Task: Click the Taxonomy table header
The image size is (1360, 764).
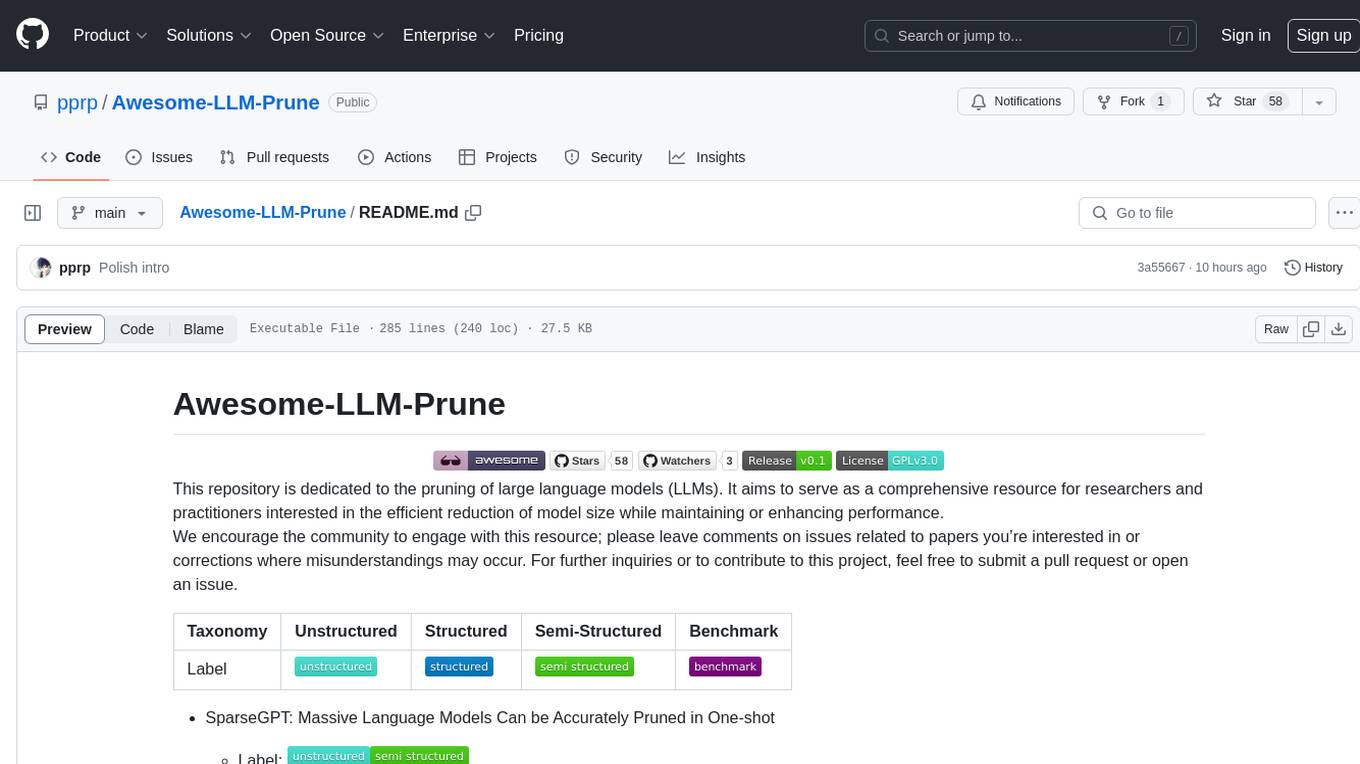Action: 227,631
